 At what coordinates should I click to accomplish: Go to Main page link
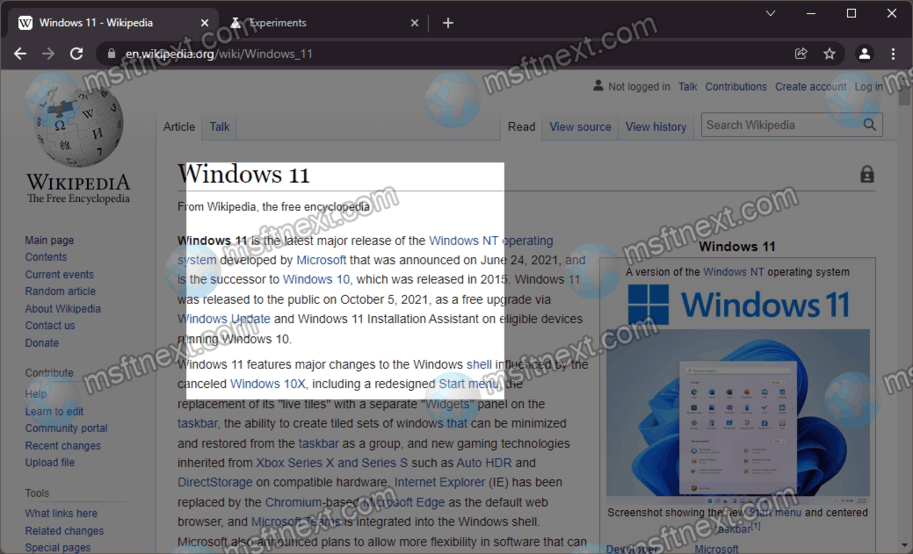pos(49,240)
